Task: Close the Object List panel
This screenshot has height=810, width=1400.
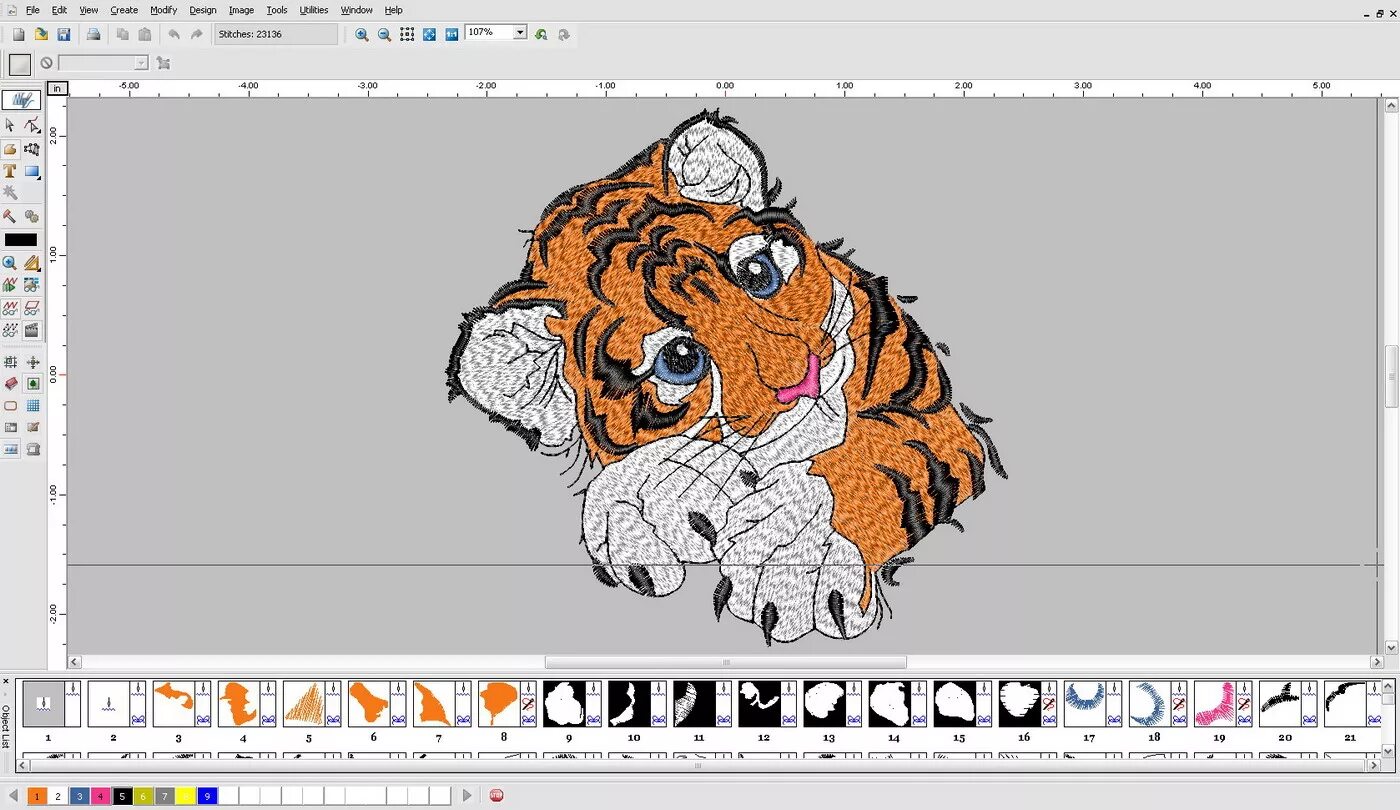Action: point(5,681)
